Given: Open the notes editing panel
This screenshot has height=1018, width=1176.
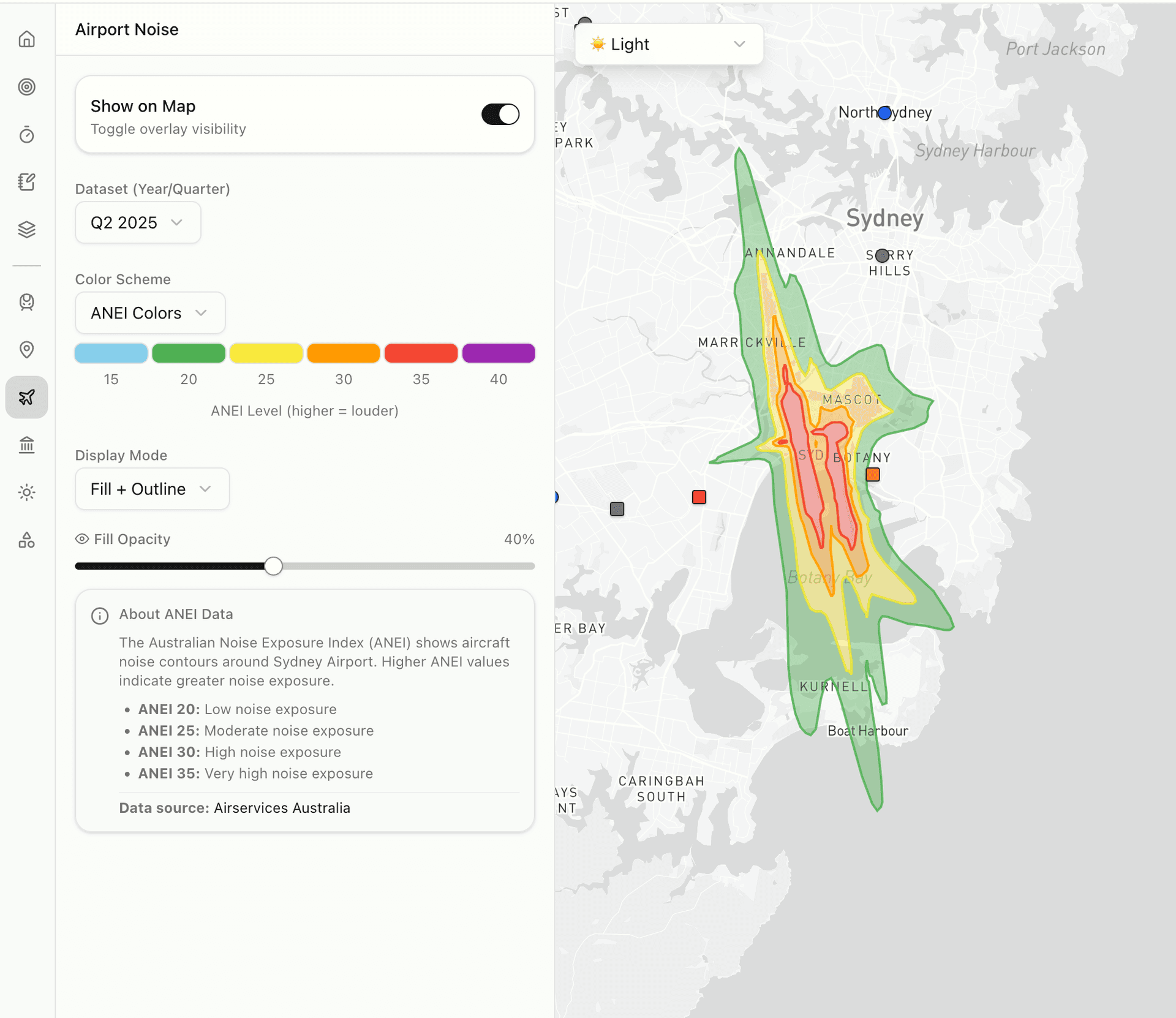Looking at the screenshot, I should pos(27,182).
